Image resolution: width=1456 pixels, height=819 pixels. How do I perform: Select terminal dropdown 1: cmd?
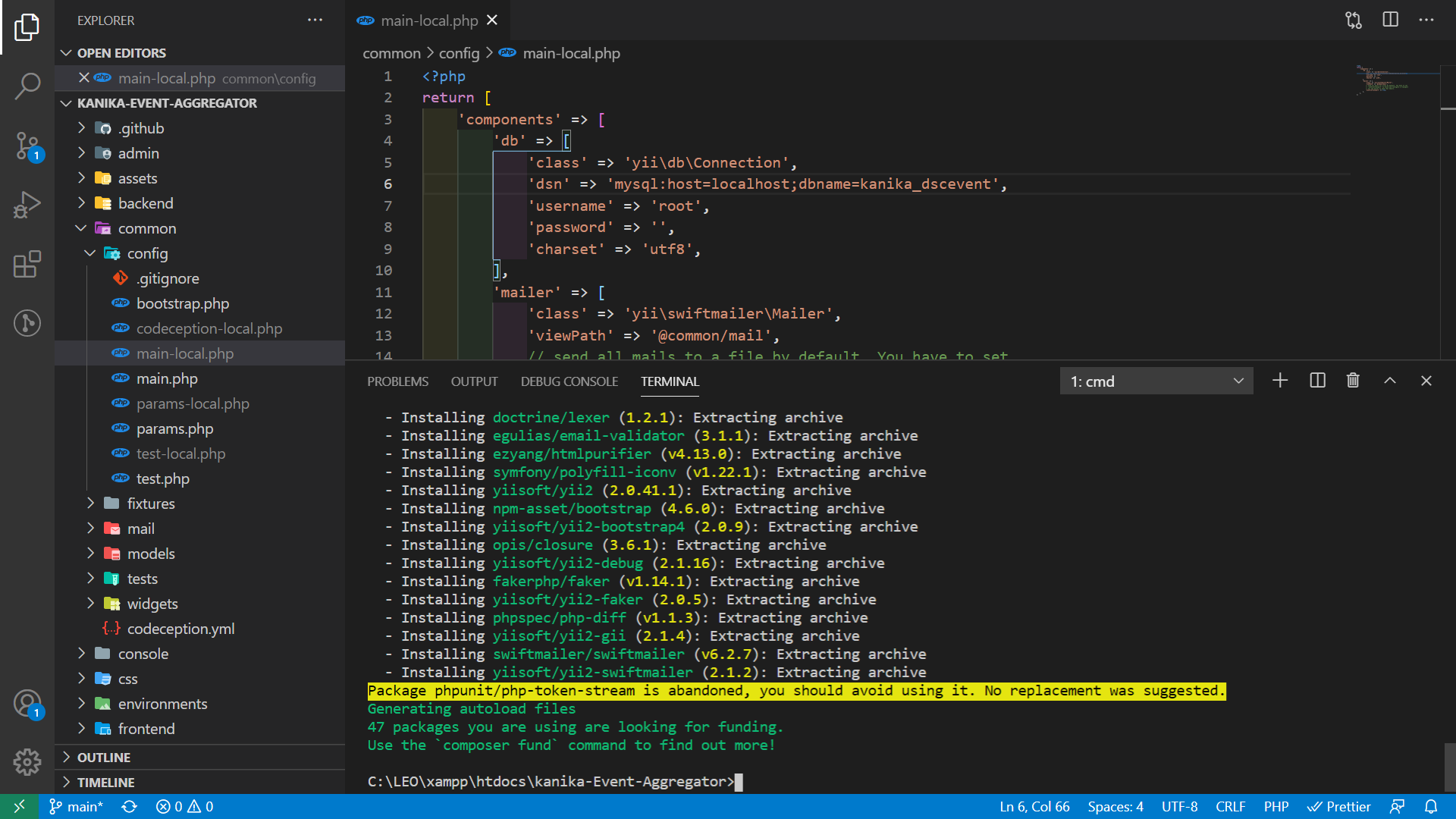pos(1156,381)
